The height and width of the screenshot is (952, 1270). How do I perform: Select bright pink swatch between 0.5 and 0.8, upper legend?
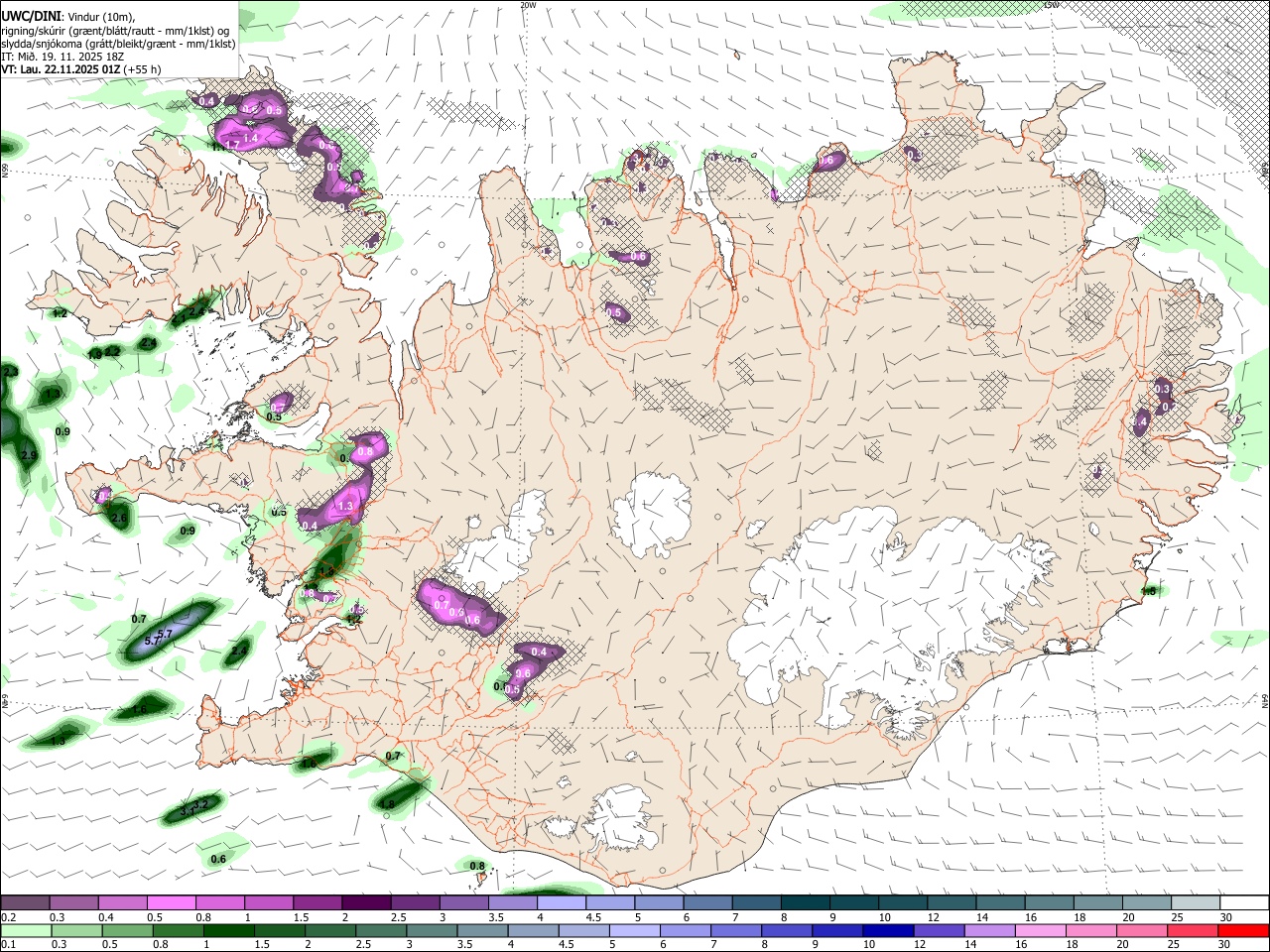(x=171, y=903)
